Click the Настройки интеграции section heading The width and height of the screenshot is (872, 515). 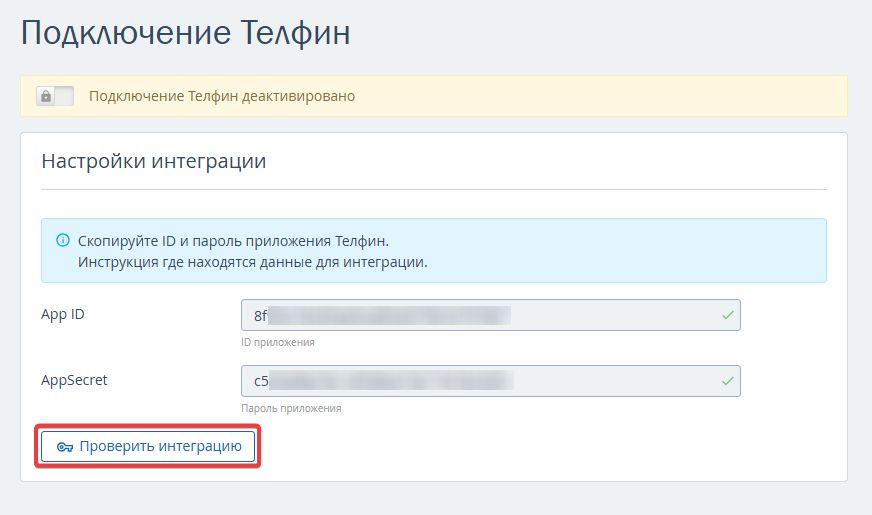153,160
